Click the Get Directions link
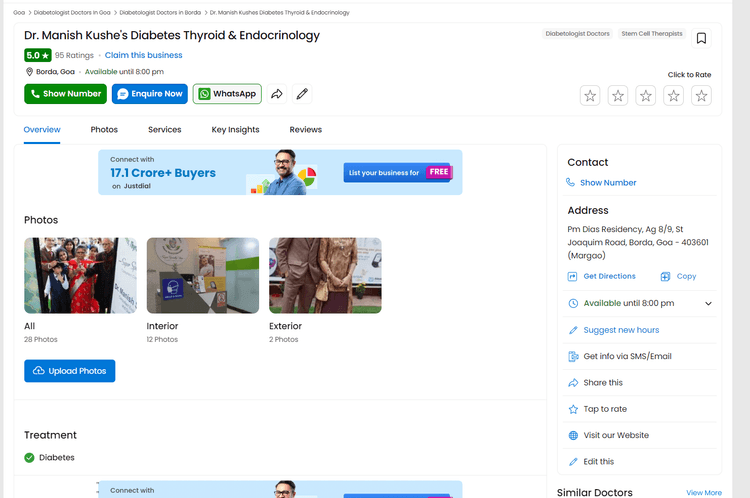Screen dimensions: 750x498 click(609, 277)
